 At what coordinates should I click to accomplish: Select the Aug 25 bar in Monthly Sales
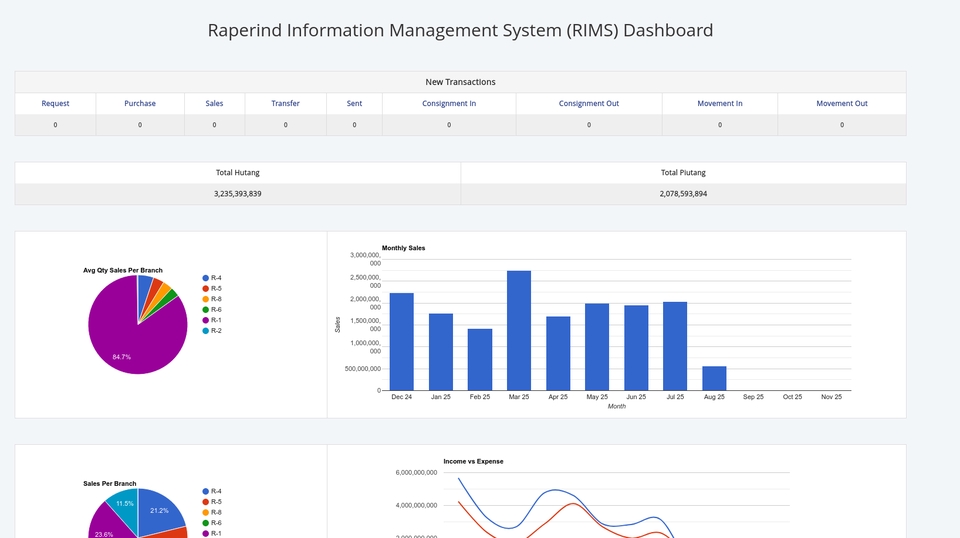pyautogui.click(x=714, y=378)
